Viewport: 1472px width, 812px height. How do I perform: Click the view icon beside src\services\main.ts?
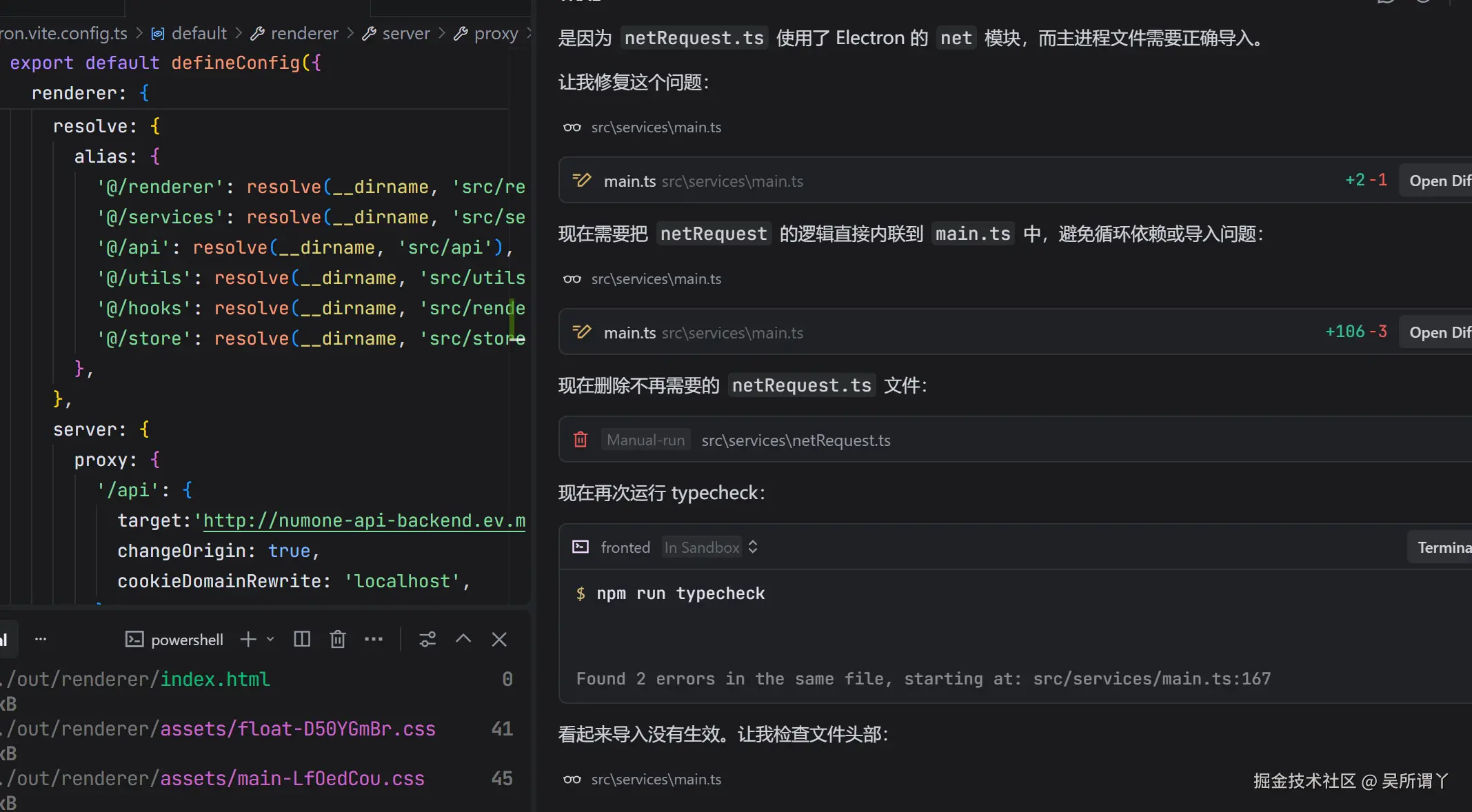(572, 127)
